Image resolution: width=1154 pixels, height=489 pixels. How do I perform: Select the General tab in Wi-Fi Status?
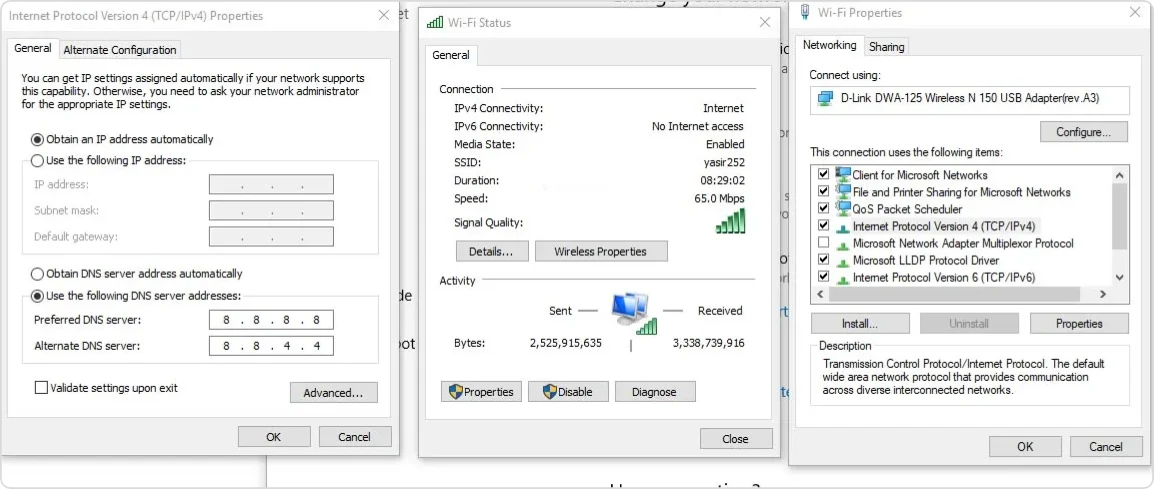(x=451, y=55)
